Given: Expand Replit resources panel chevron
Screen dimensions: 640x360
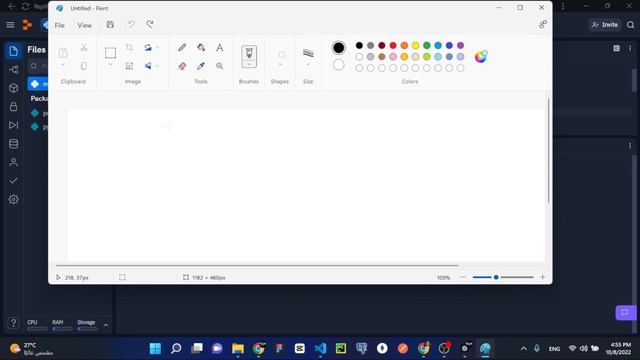Looking at the screenshot, I should [106, 325].
